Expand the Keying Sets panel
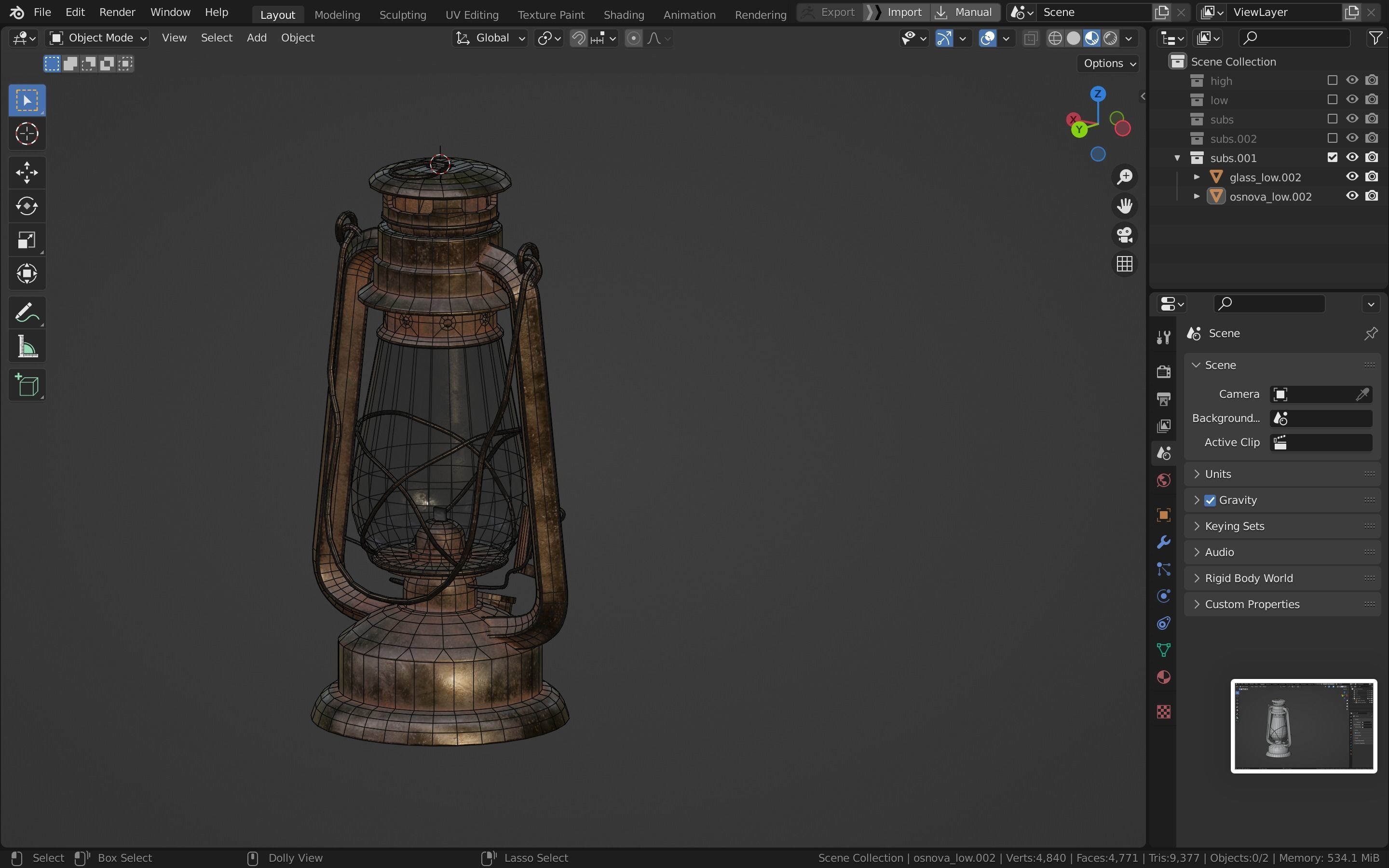Image resolution: width=1389 pixels, height=868 pixels. tap(1282, 527)
